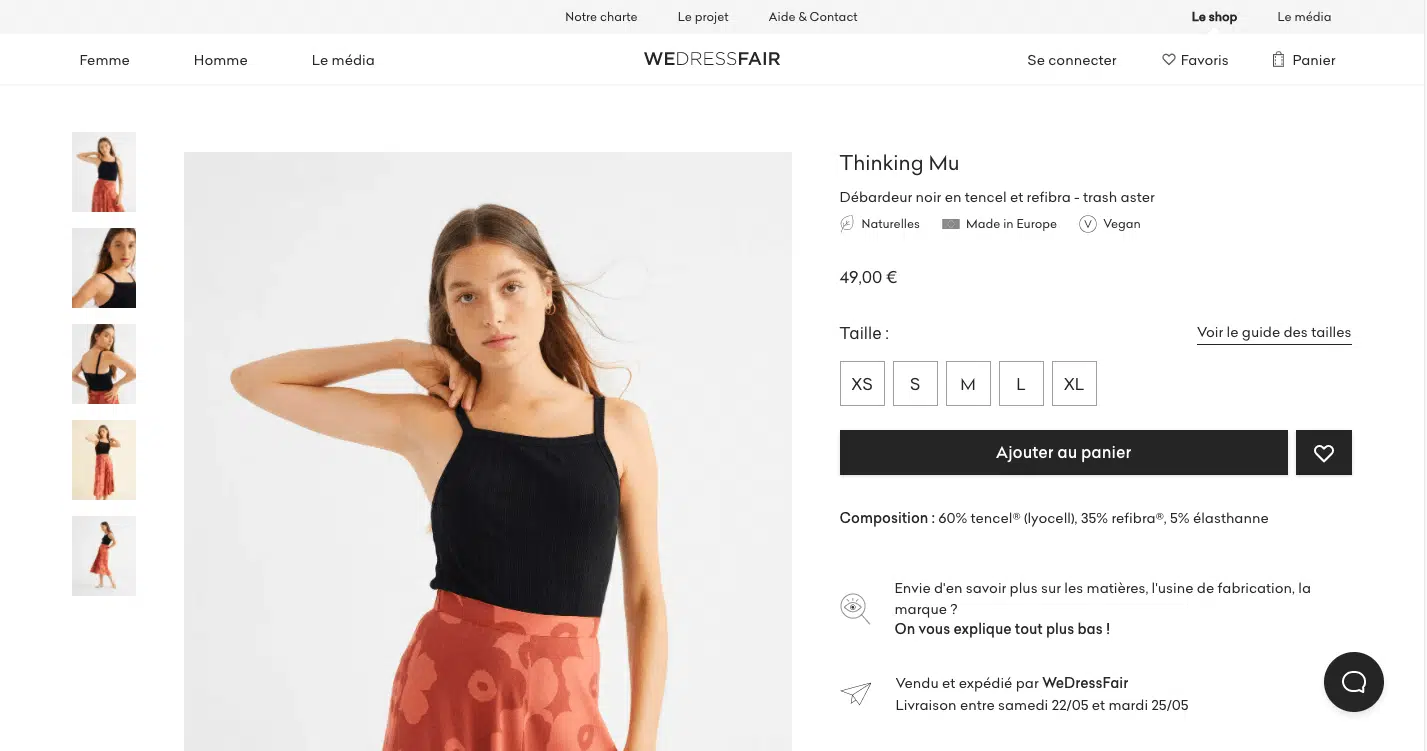This screenshot has height=751, width=1427.
Task: Click the Favoris heart icon in header
Action: point(1168,60)
